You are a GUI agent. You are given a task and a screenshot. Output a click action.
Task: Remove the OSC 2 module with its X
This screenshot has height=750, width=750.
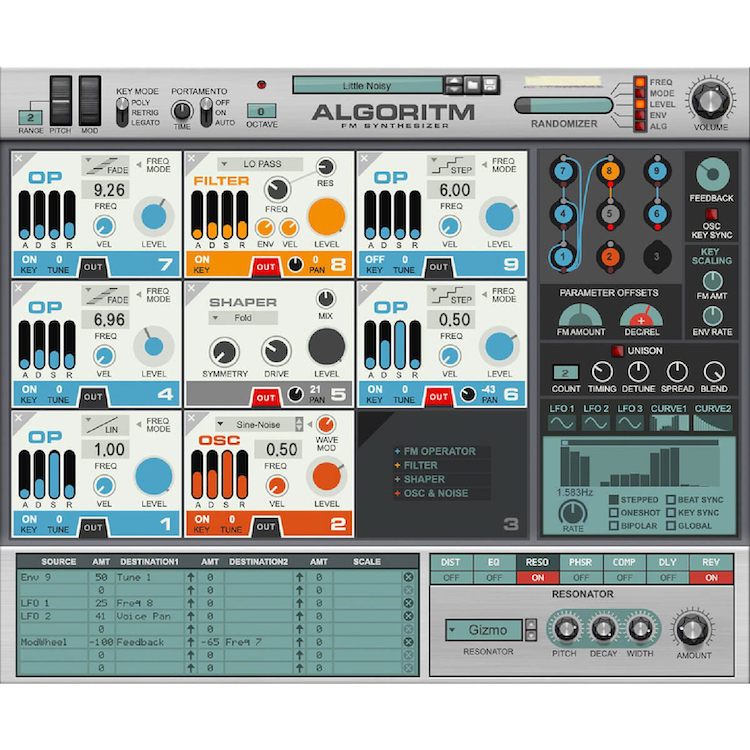(x=191, y=418)
